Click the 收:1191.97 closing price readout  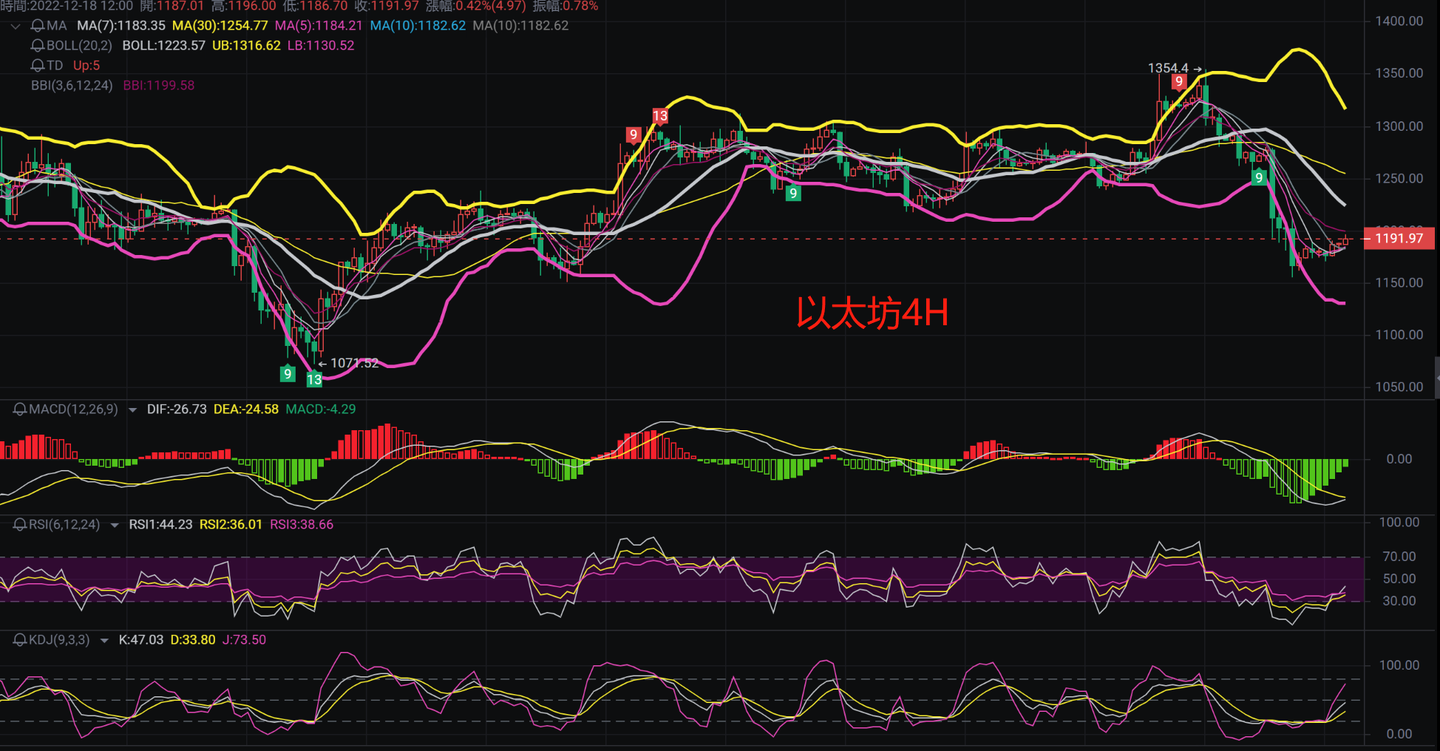[387, 5]
